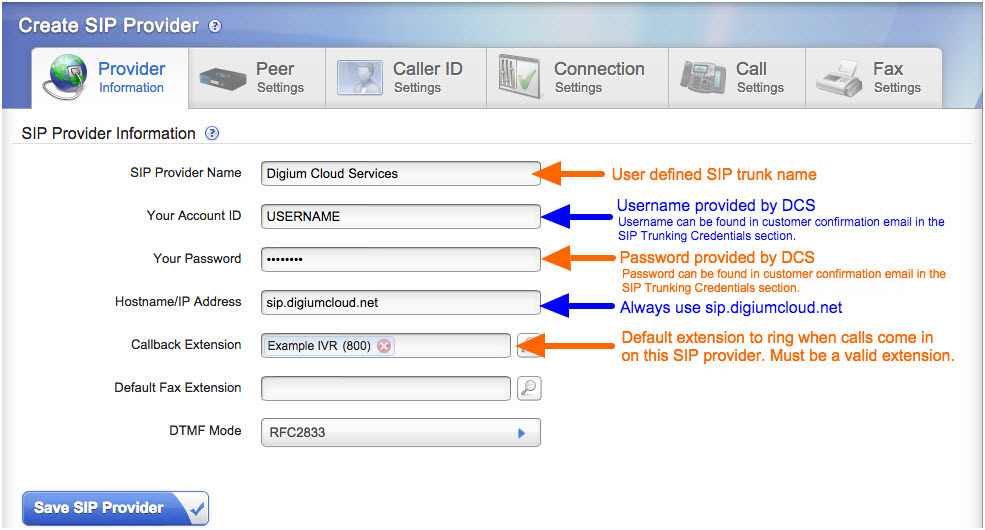Focus the Your Account ID field
Screen dimensions: 985x530
401,216
